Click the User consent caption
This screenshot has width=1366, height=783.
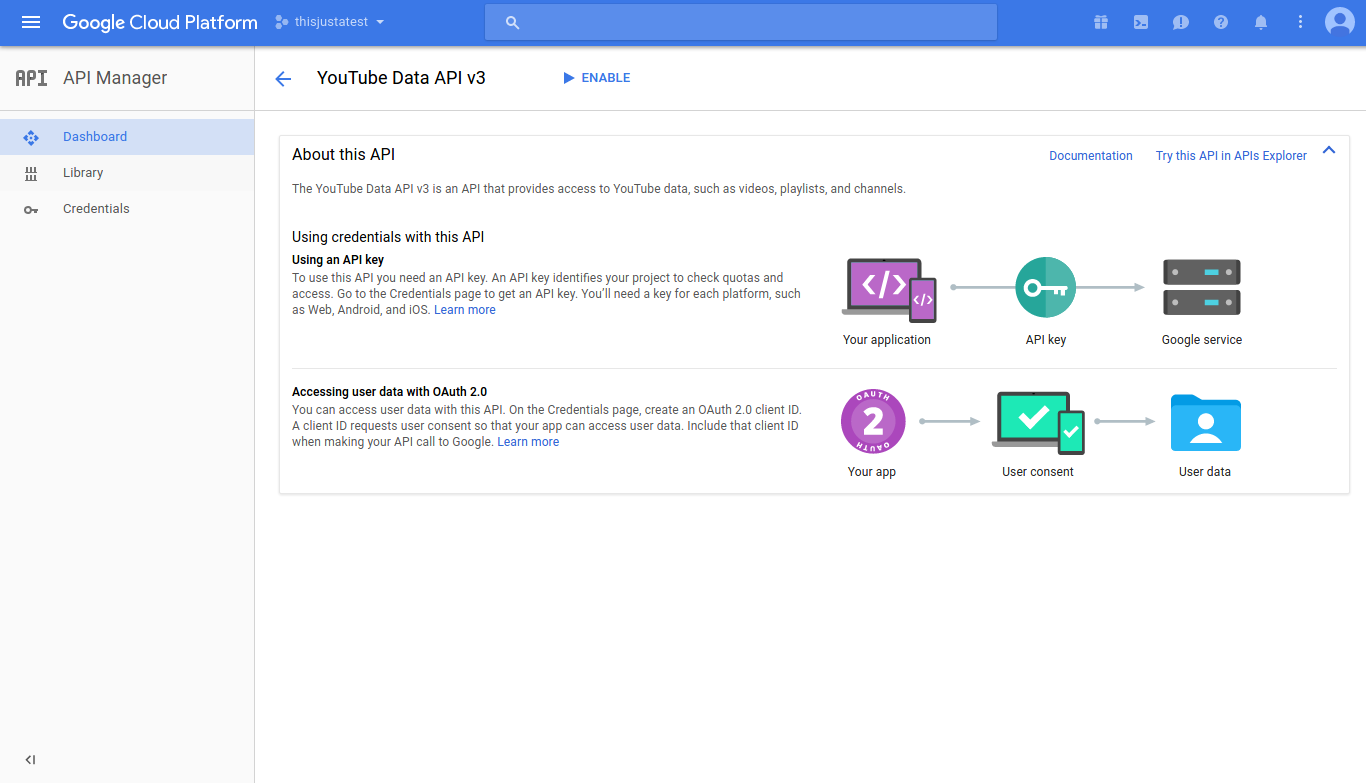1038,472
